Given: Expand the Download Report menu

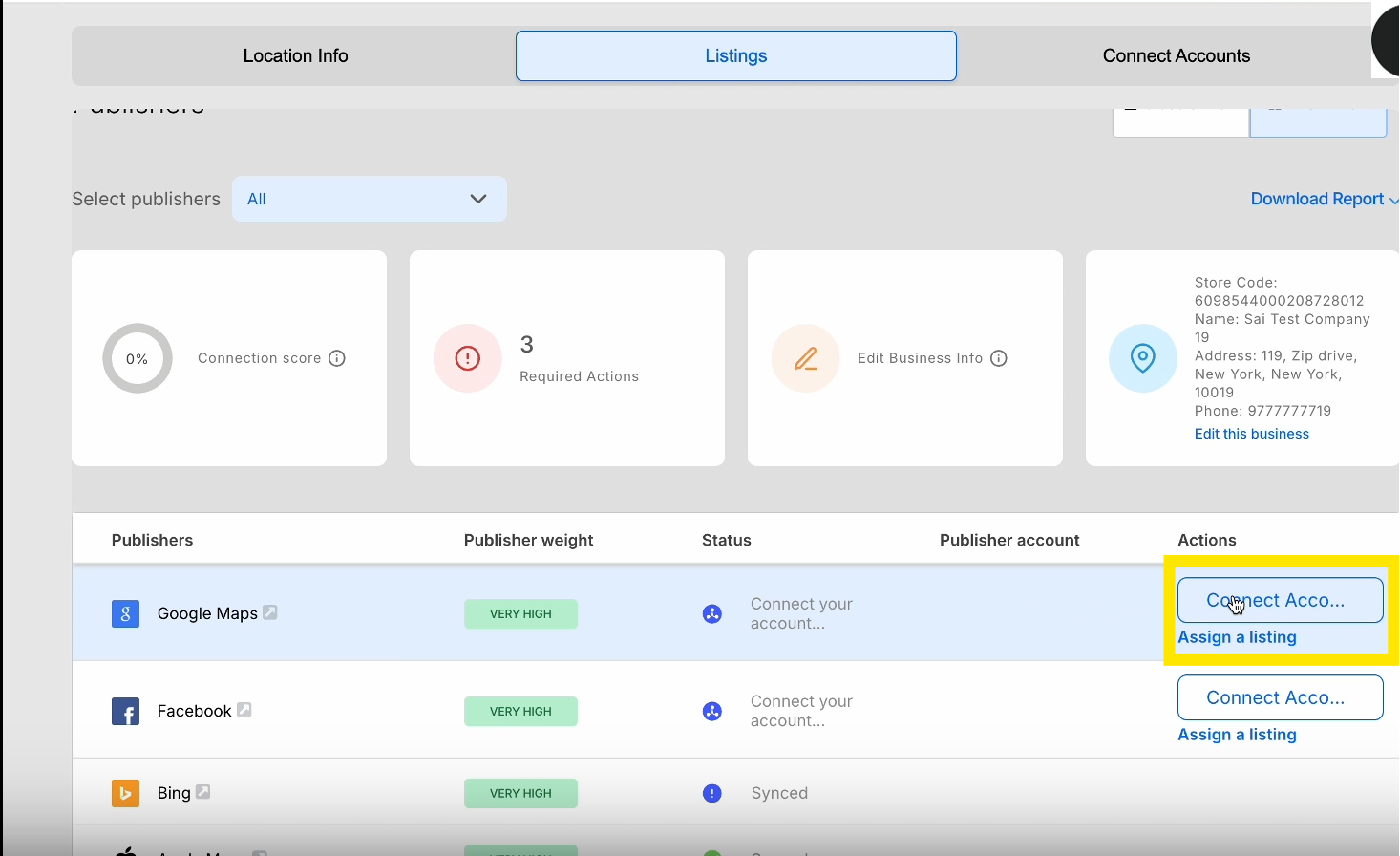Looking at the screenshot, I should click(x=1322, y=199).
